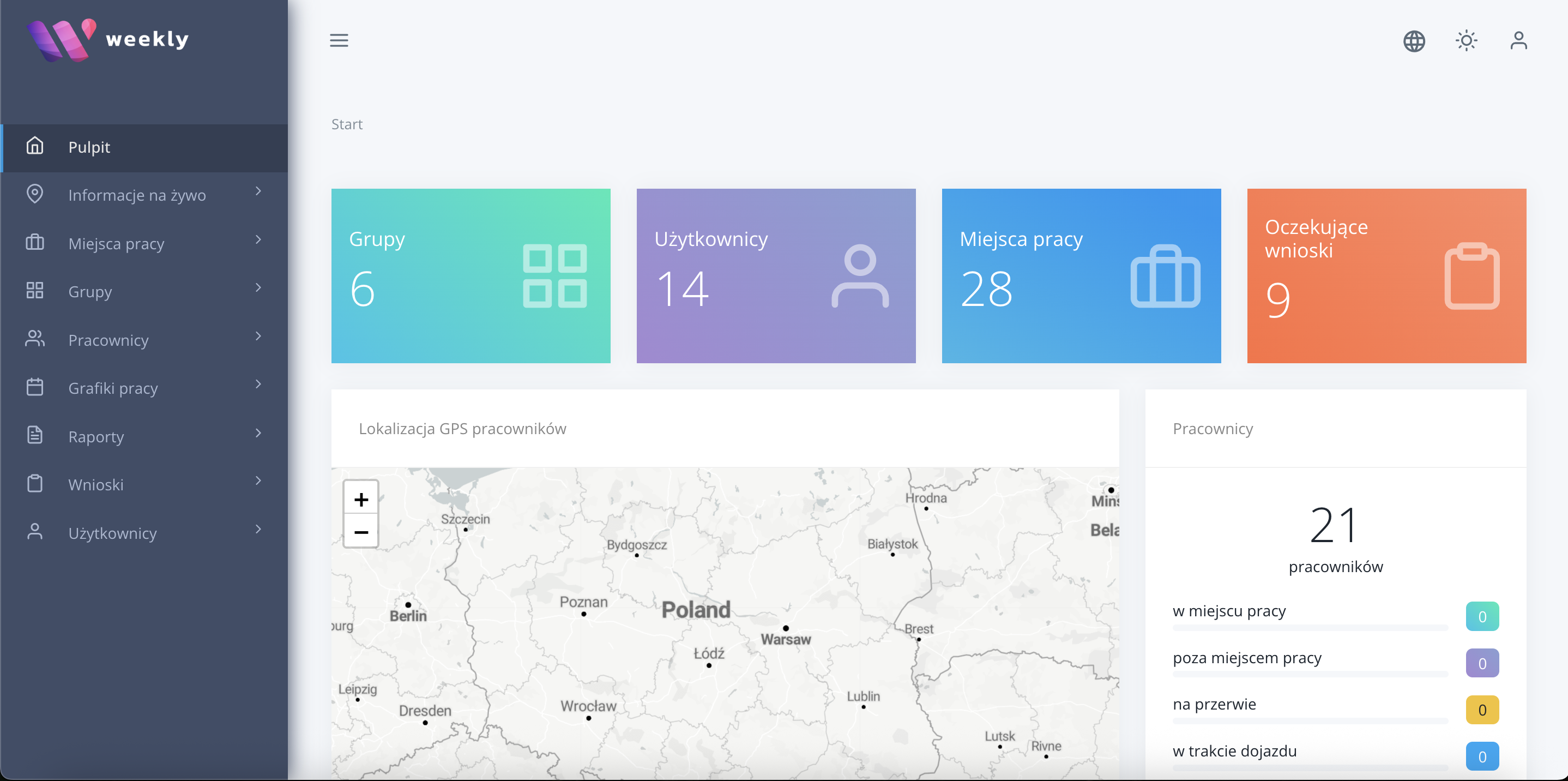Click the grid icon on Grupy card
Viewport: 1568px width, 781px height.
[x=554, y=276]
